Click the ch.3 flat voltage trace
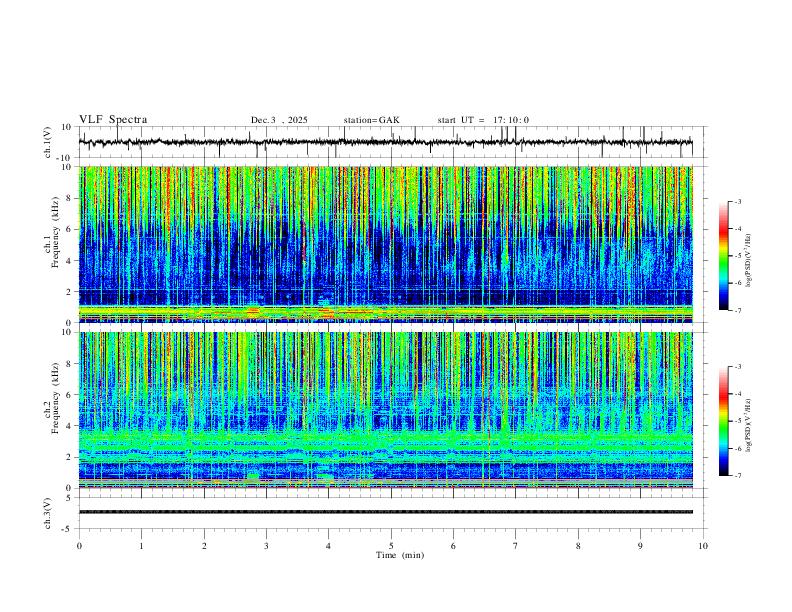Image resolution: width=792 pixels, height=612 pixels. [x=386, y=512]
